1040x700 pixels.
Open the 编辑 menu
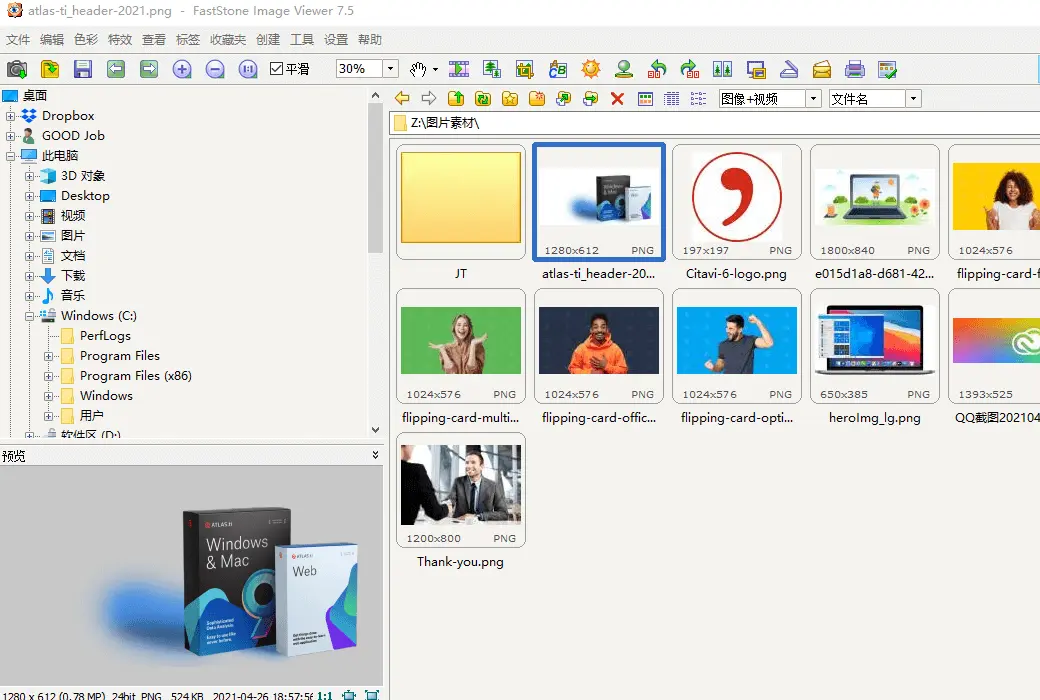click(x=52, y=40)
